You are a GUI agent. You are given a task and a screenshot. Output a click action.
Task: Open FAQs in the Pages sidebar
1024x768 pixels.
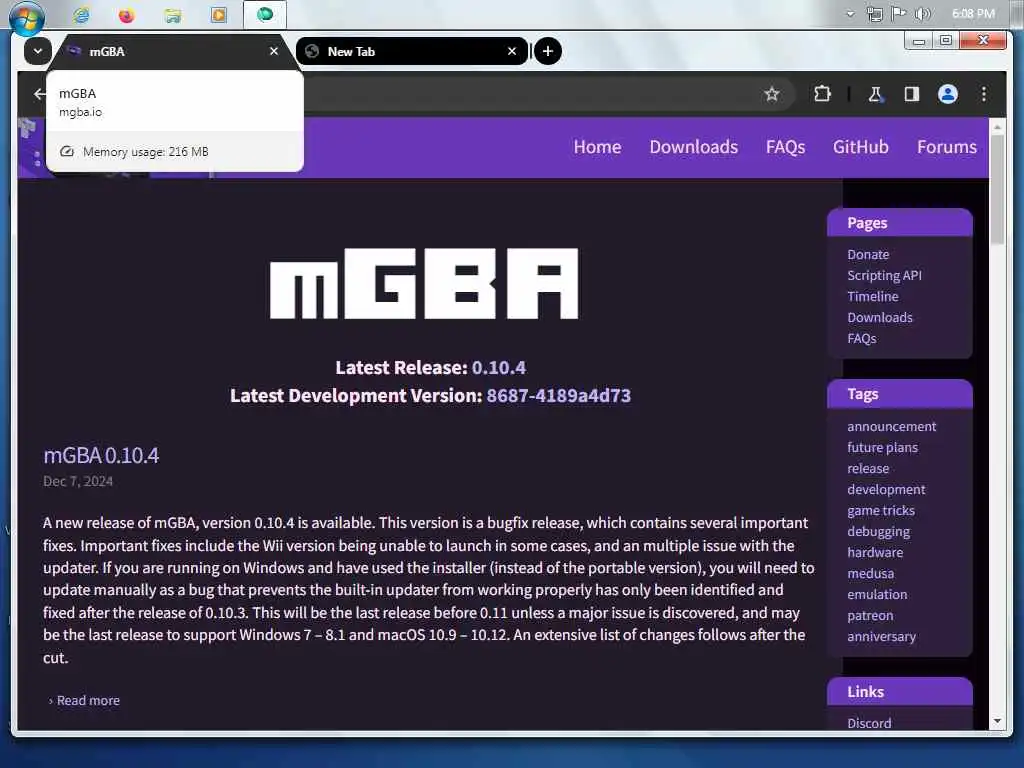point(861,338)
